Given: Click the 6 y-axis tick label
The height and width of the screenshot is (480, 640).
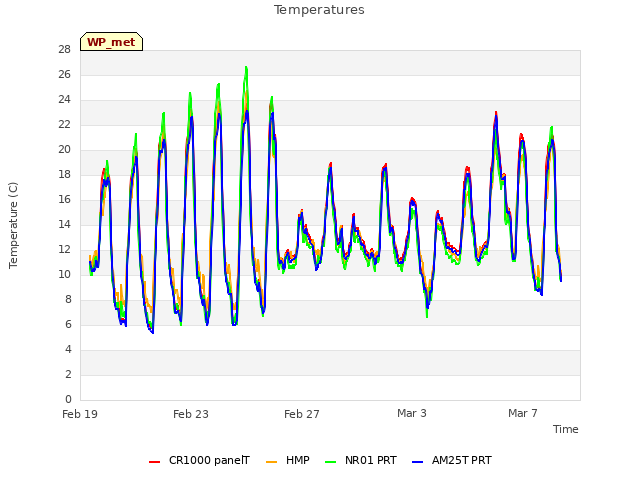Looking at the screenshot, I should click(68, 324).
